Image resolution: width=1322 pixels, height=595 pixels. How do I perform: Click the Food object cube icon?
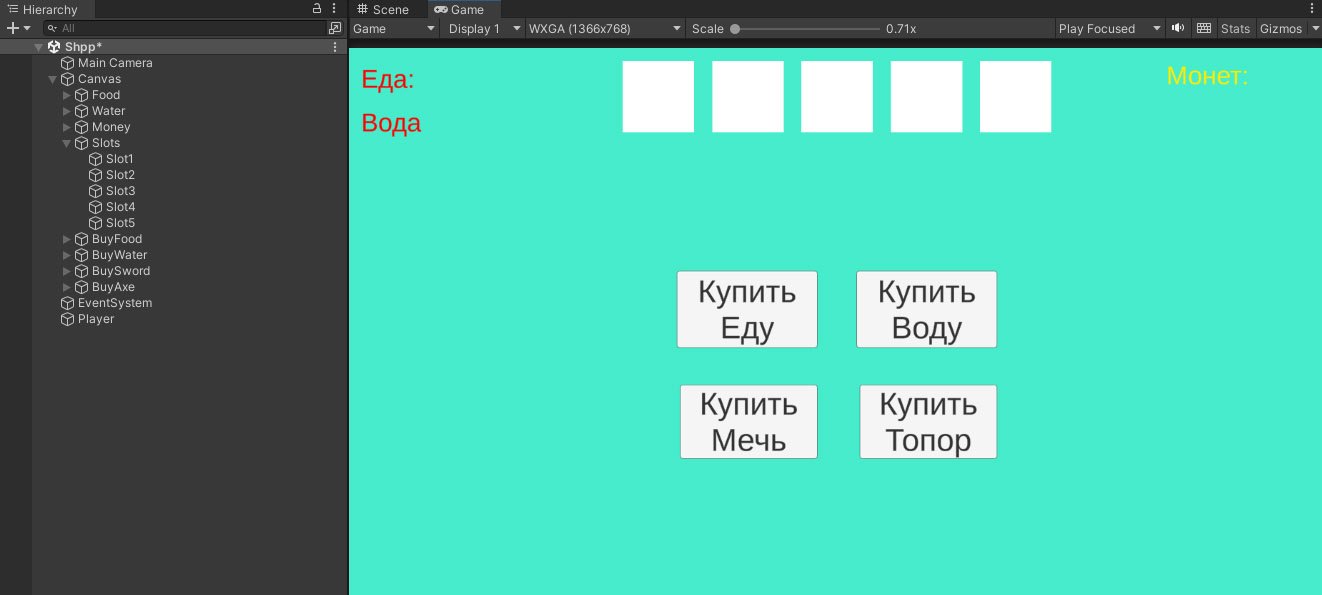pyautogui.click(x=82, y=95)
